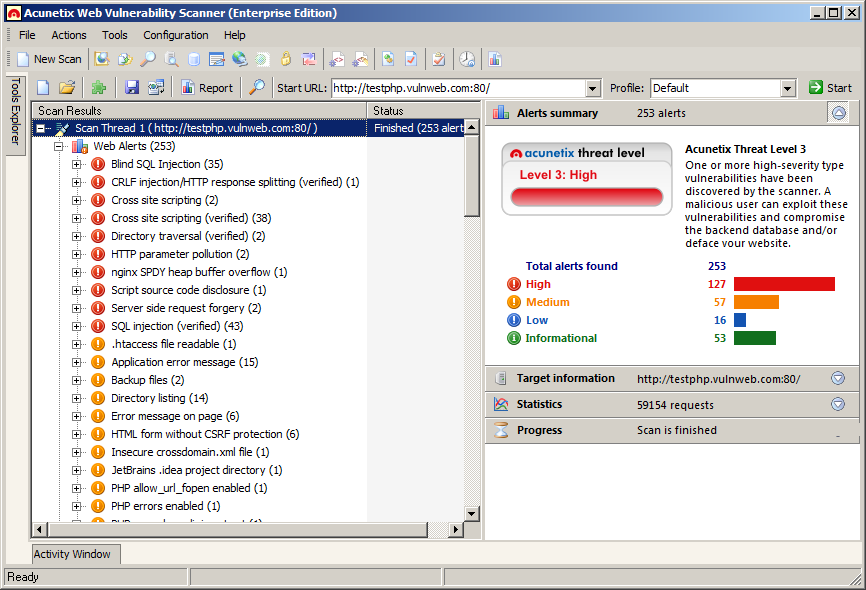Launch the HTTP Sniffer globe icon
This screenshot has width=866, height=590.
tap(240, 59)
